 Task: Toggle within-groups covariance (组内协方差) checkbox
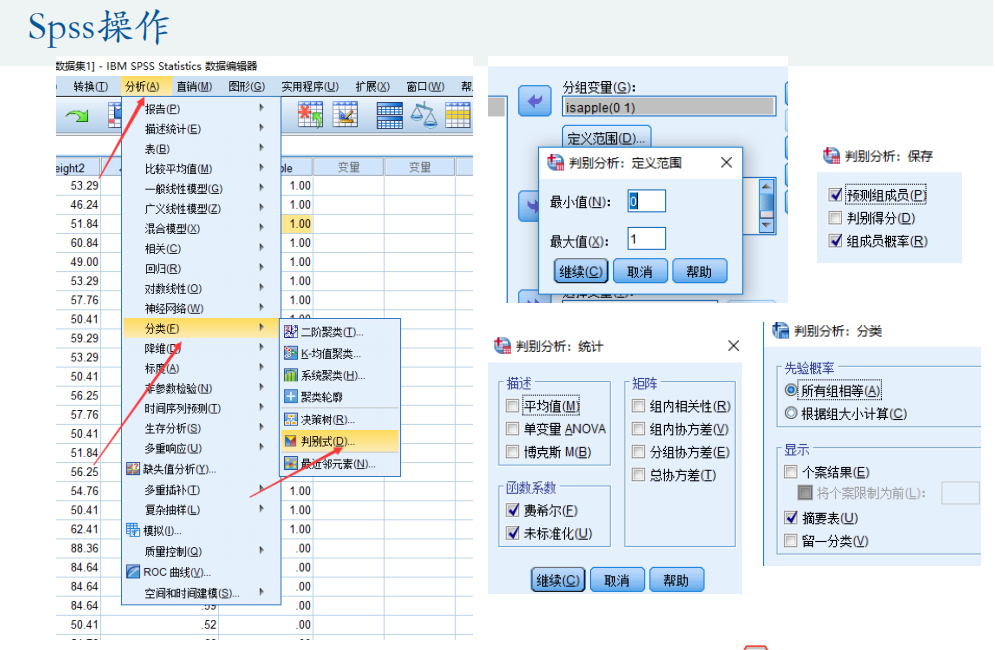click(x=638, y=429)
